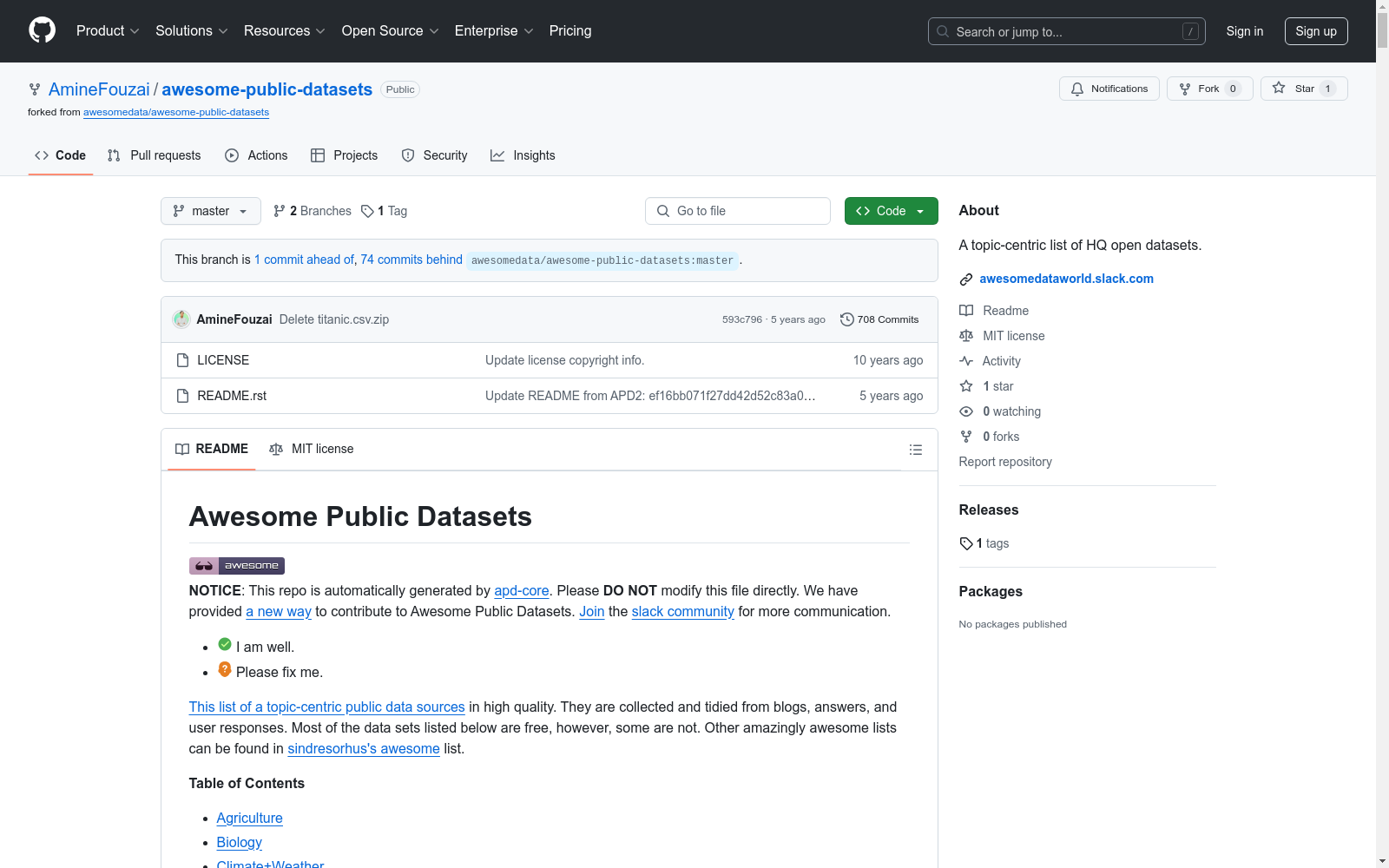Click Report repository link
The width and height of the screenshot is (1389, 868).
1005,462
